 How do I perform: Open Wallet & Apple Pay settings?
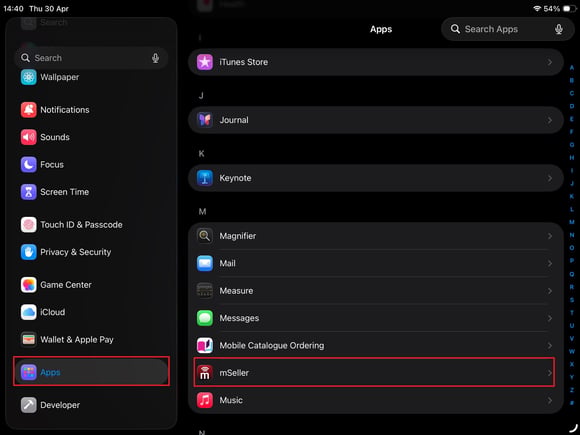[91, 340]
